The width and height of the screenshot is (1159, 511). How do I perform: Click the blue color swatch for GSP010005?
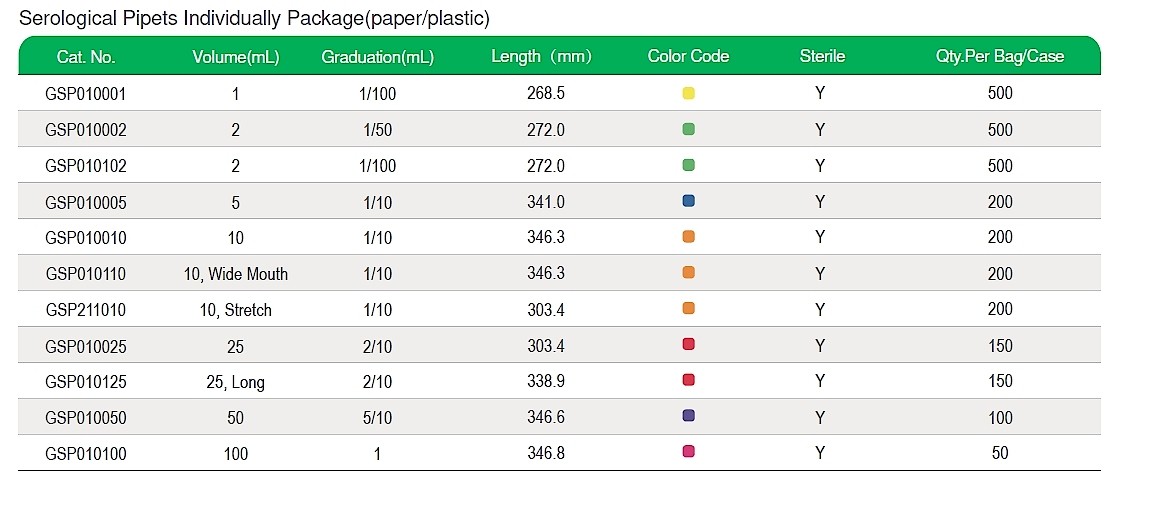[x=688, y=201]
